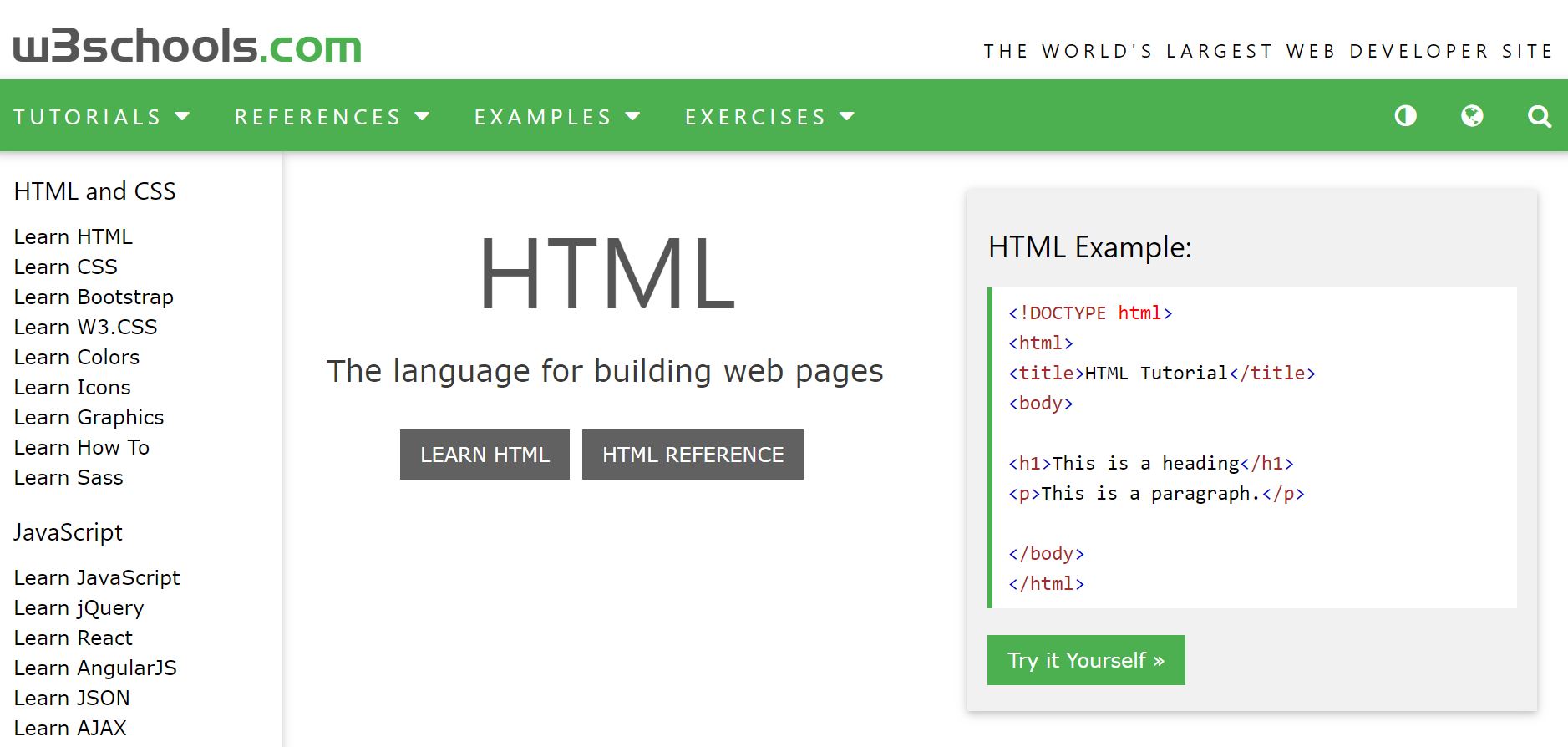
Task: Open the HTML Reference button
Action: tap(693, 455)
